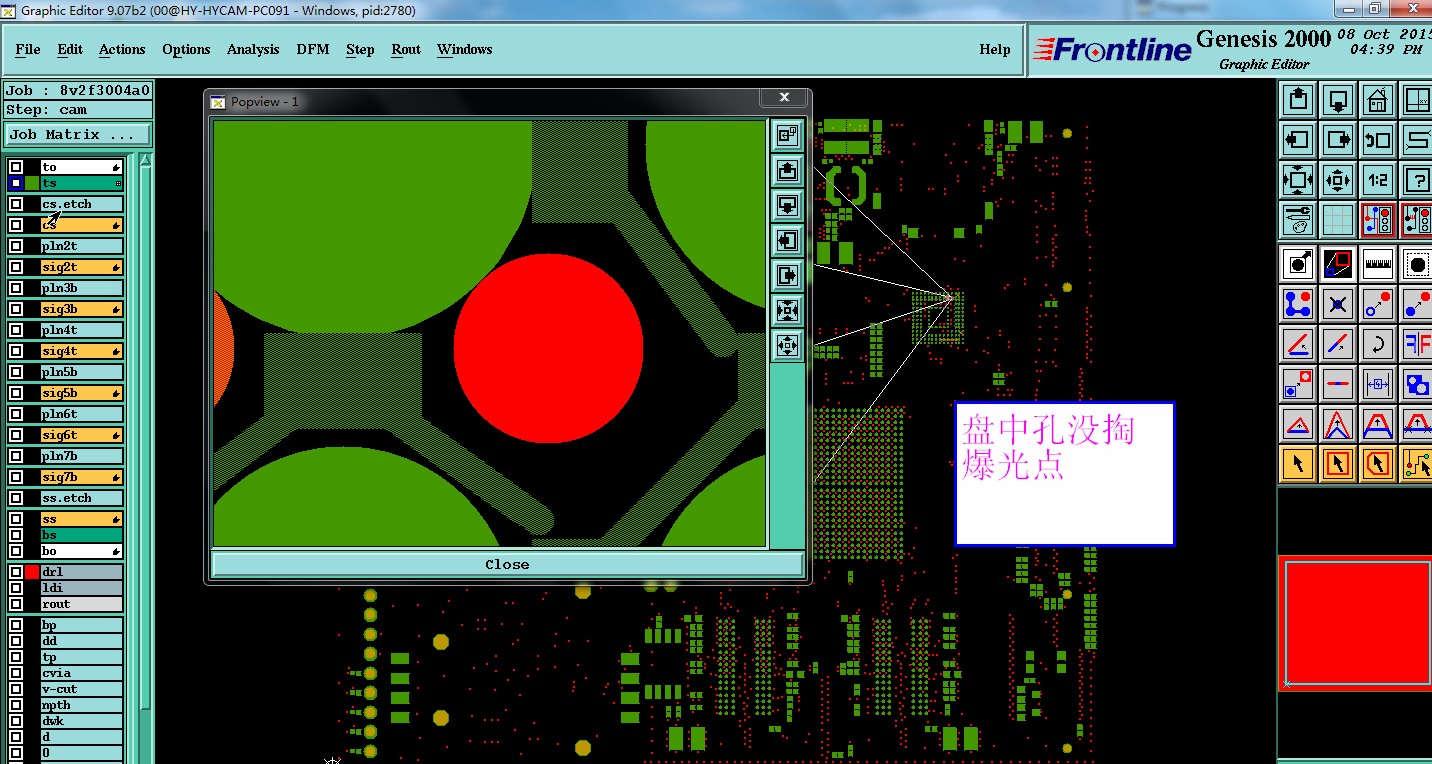Screen dimensions: 1432x764
Task: Open the File menu
Action: pyautogui.click(x=28, y=49)
